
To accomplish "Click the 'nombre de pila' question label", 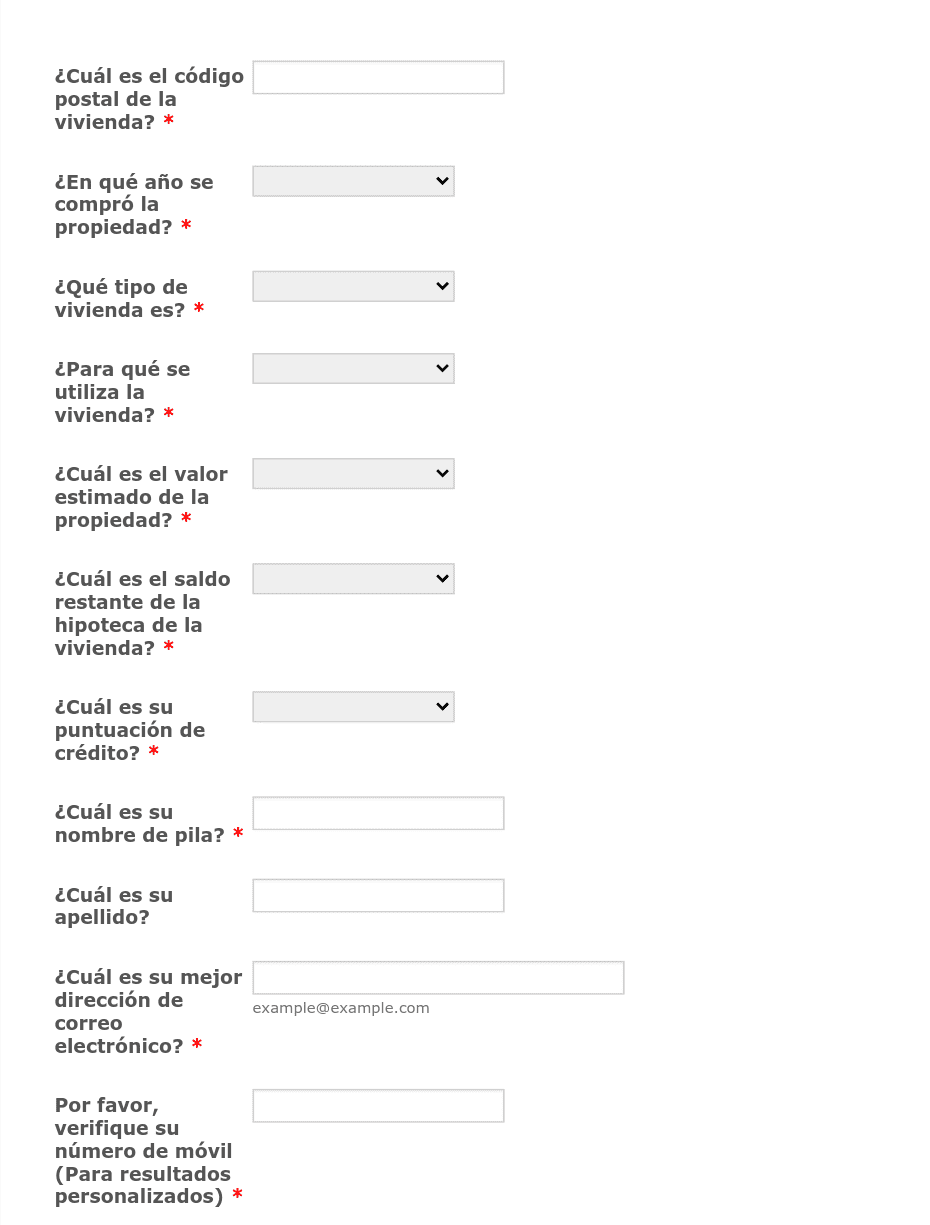I will click(149, 823).
